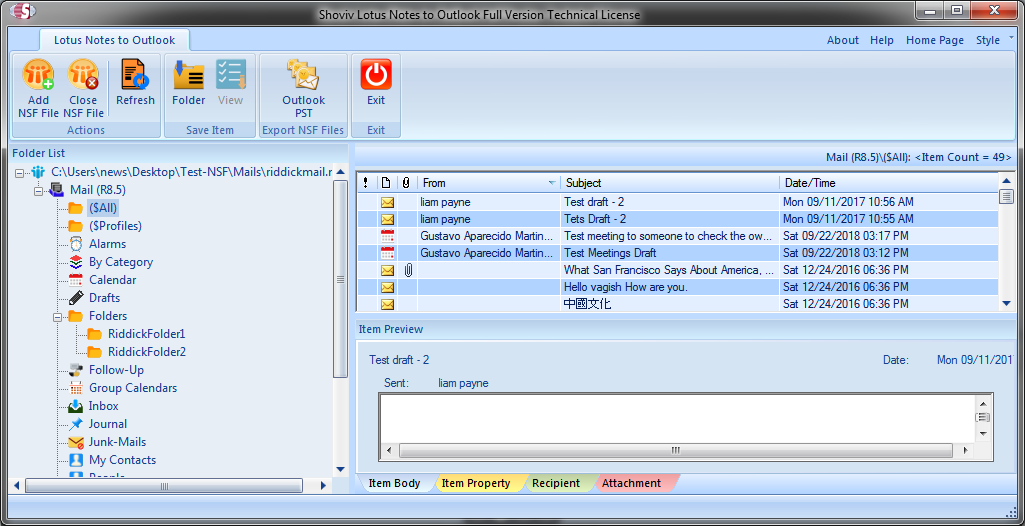
Task: Select RiddickFolder2 in the tree
Action: coord(146,352)
